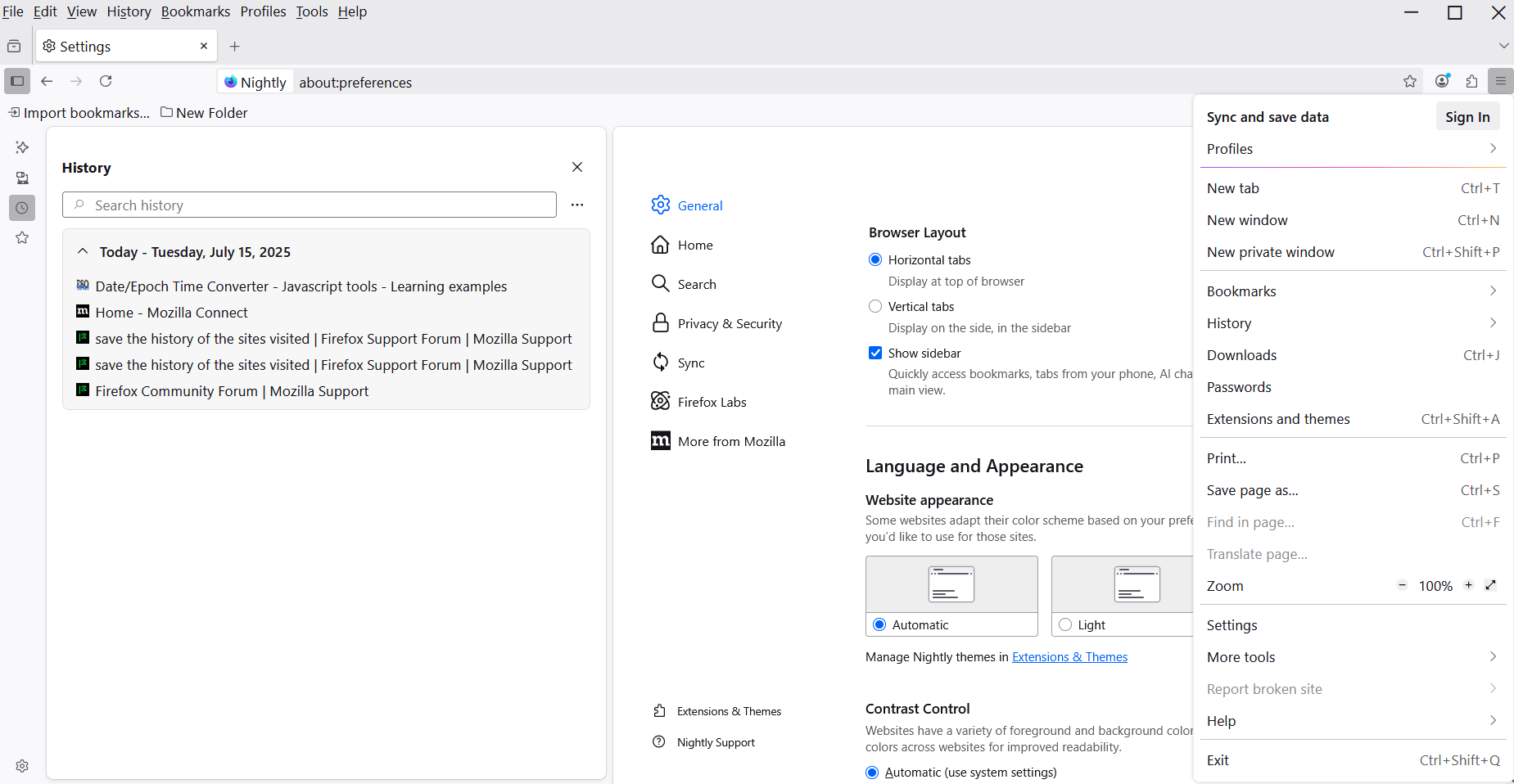Open More from Mozilla category
1514x784 pixels.
(718, 441)
